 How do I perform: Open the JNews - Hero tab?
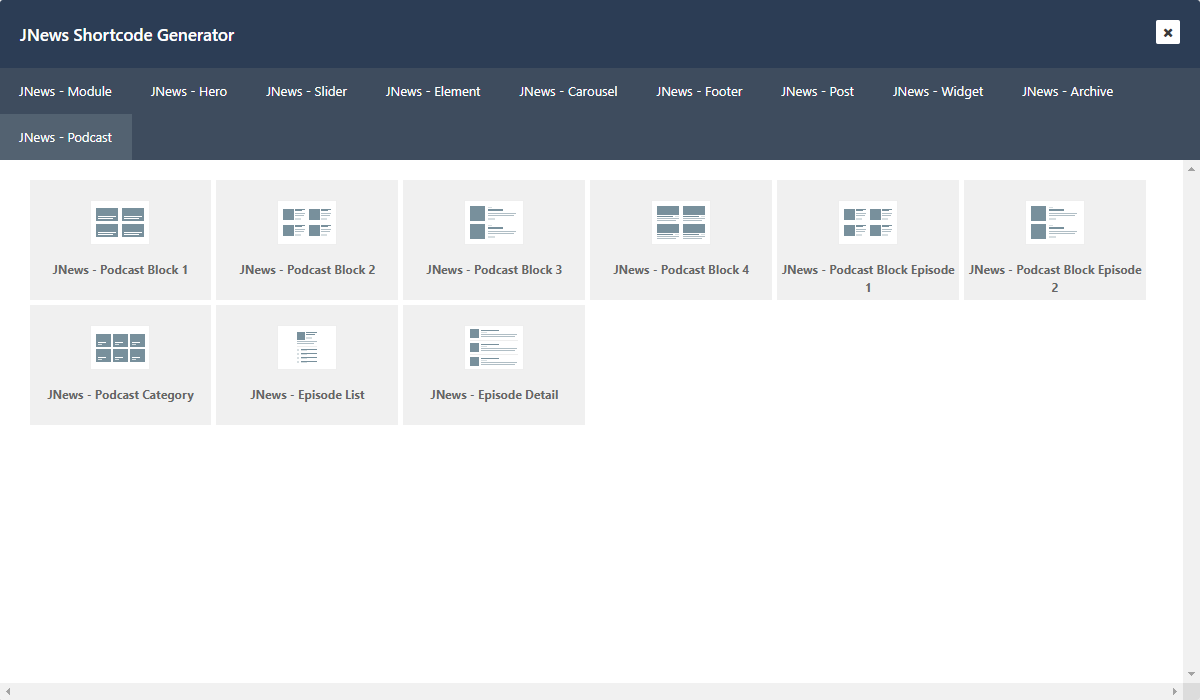189,91
